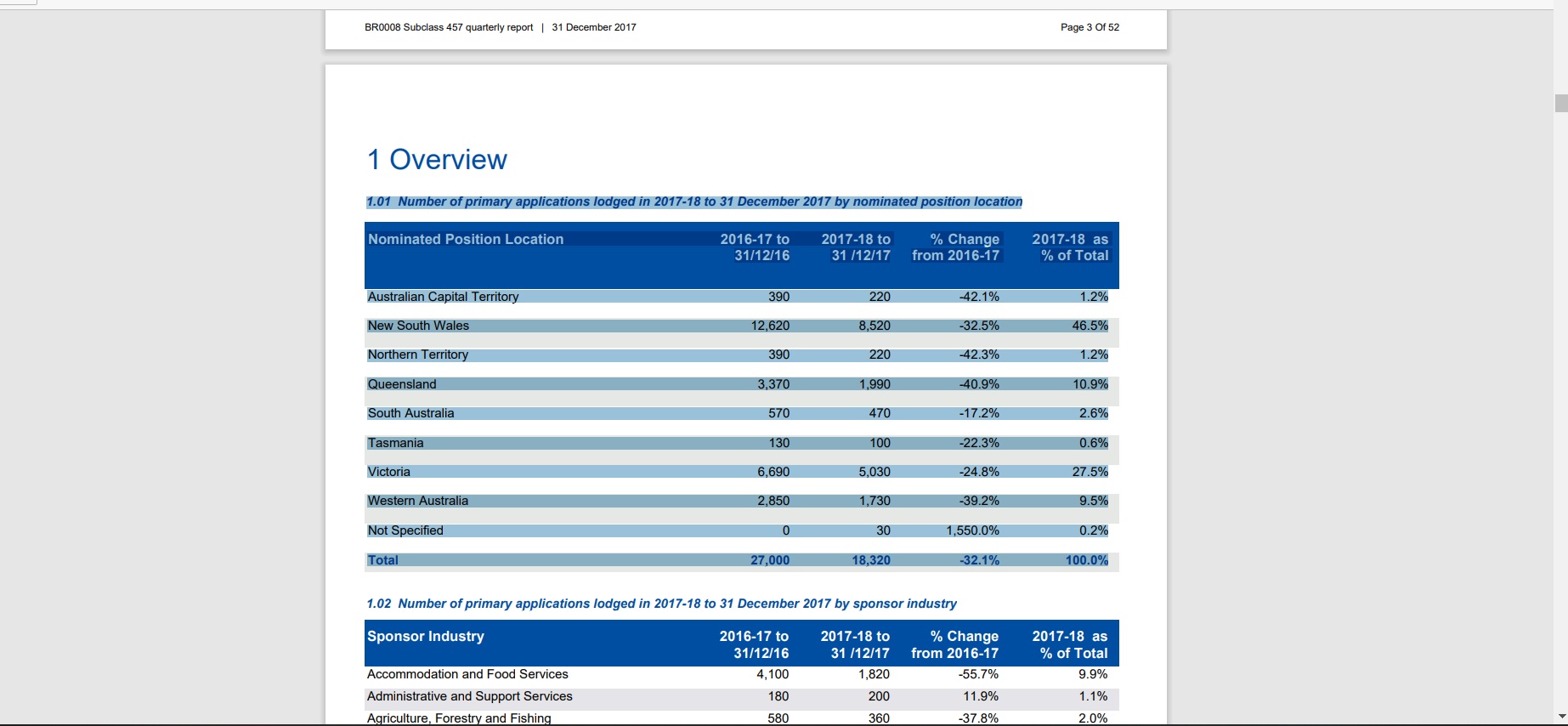The width and height of the screenshot is (1568, 726).
Task: Click the '1 Overview' heading
Action: coord(437,159)
